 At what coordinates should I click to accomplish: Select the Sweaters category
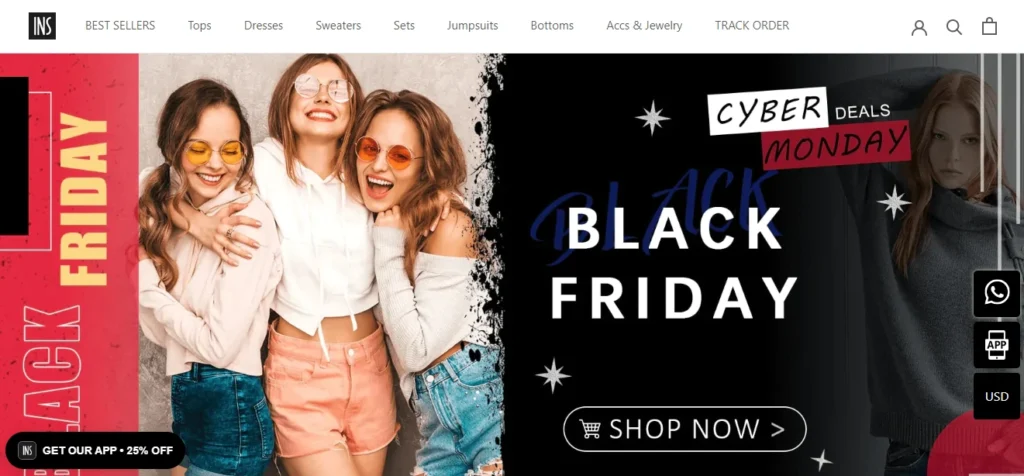(x=338, y=25)
